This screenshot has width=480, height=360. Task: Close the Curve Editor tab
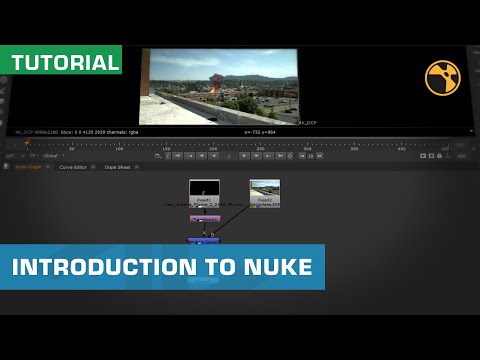point(93,167)
